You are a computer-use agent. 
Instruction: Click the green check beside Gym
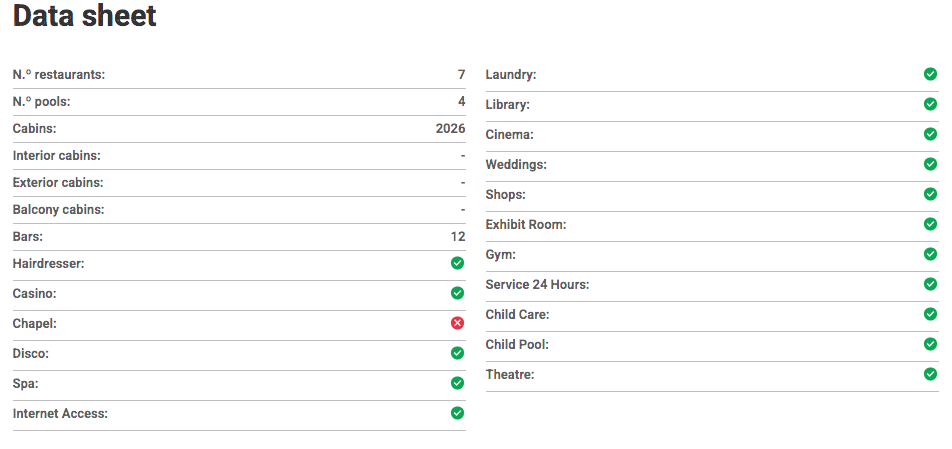930,254
